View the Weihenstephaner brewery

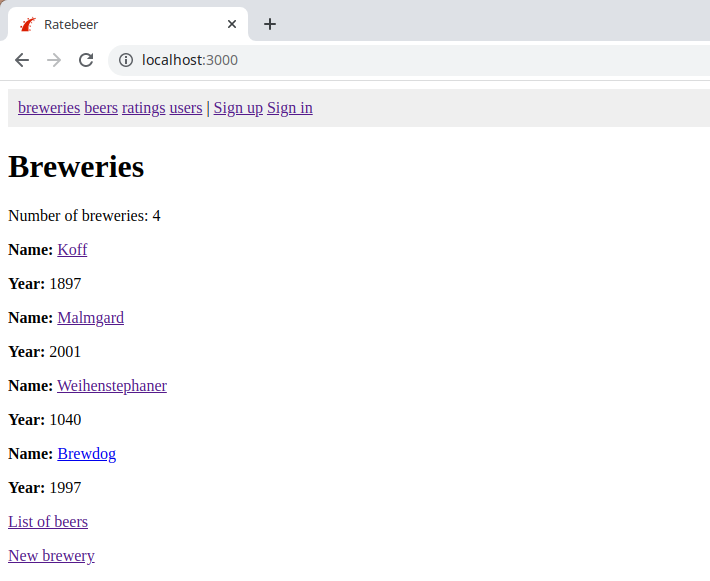coord(112,386)
